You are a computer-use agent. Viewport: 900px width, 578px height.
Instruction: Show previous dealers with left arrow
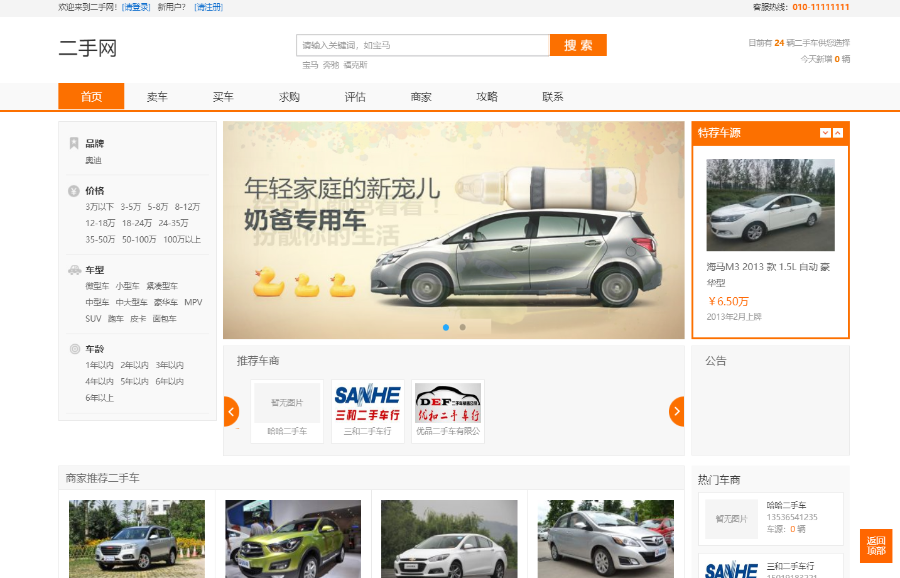231,411
